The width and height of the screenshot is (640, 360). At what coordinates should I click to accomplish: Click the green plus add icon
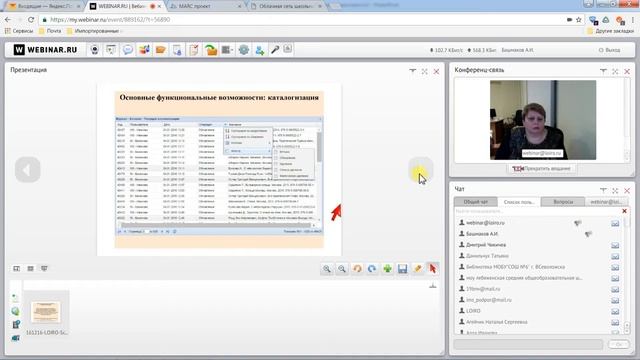[x=387, y=269]
